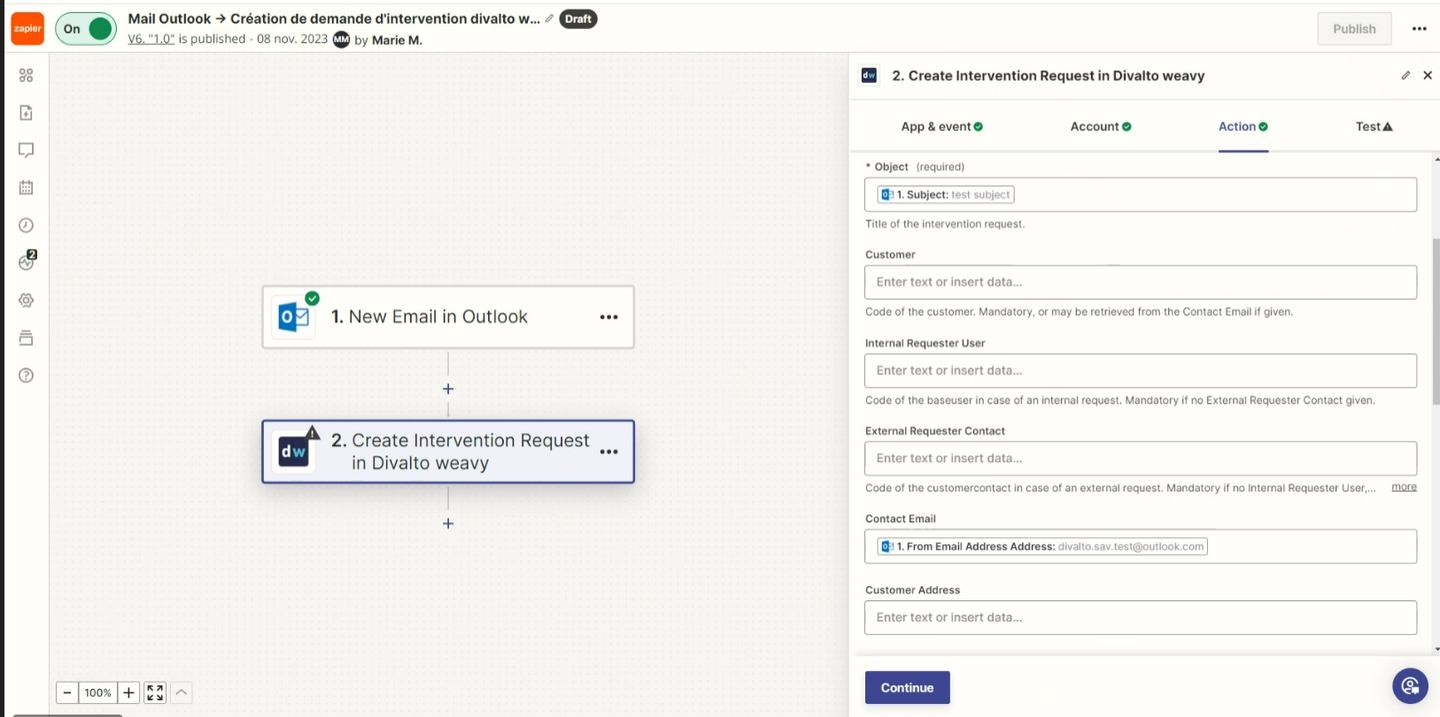The image size is (1440, 717).
Task: Click the scrollbar up arrow in the panel
Action: [x=1435, y=160]
